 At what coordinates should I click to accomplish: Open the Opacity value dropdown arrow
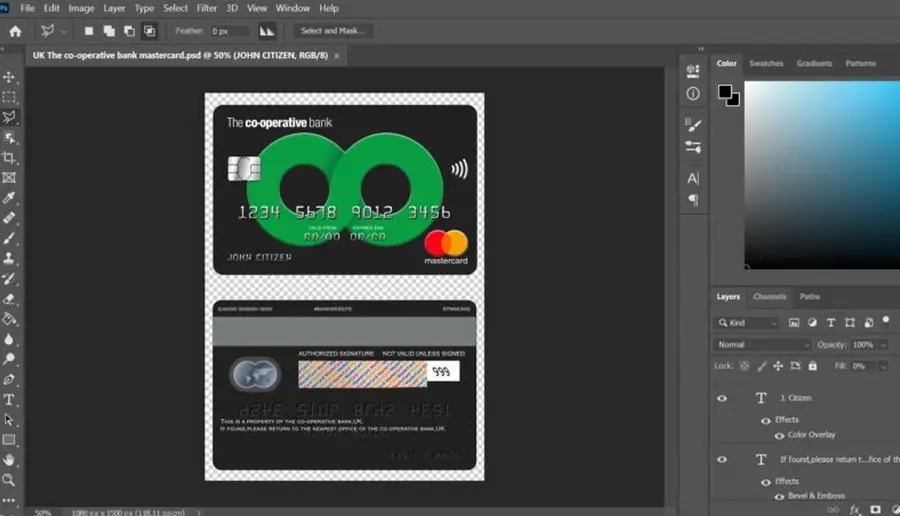coord(884,344)
